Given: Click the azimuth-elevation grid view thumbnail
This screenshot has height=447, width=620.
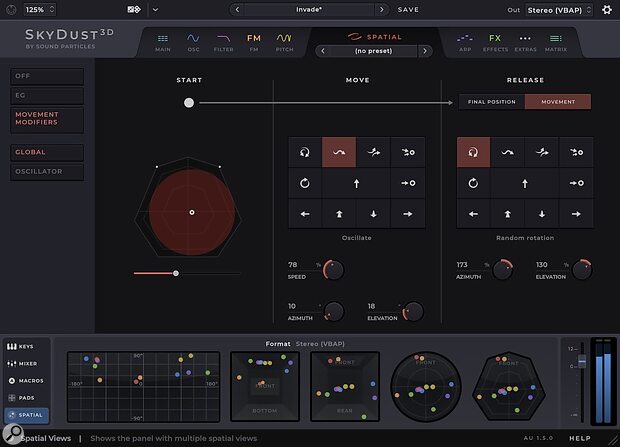Looking at the screenshot, I should pos(144,387).
